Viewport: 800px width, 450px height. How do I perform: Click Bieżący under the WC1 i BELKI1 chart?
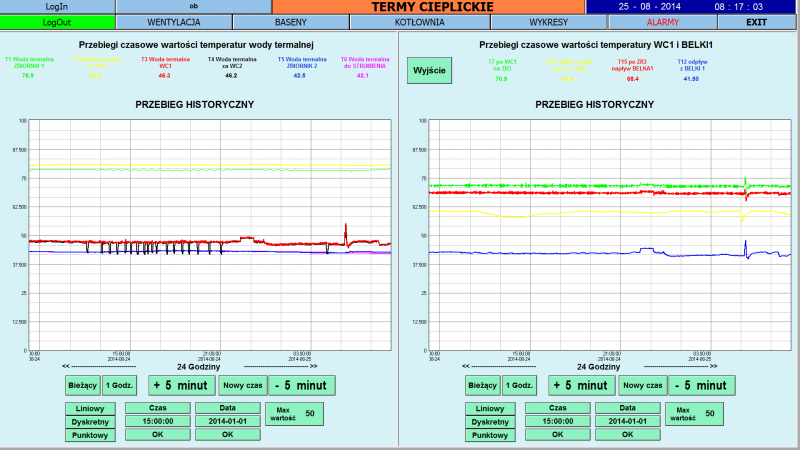(483, 385)
